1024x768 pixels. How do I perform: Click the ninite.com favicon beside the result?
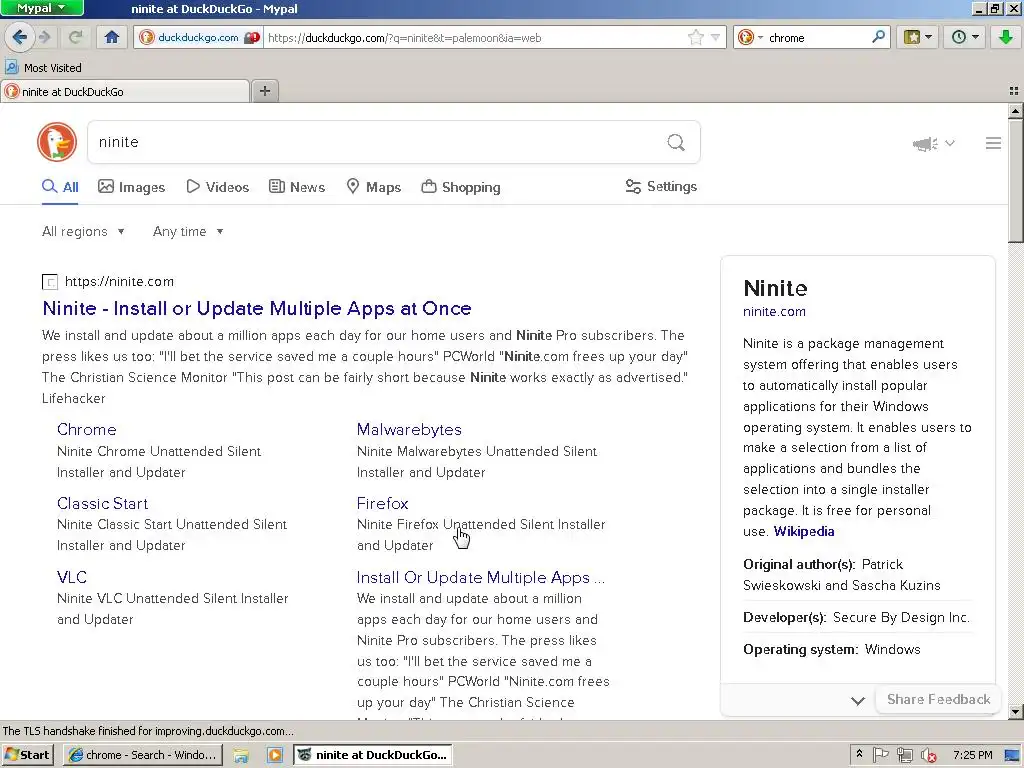click(x=50, y=281)
